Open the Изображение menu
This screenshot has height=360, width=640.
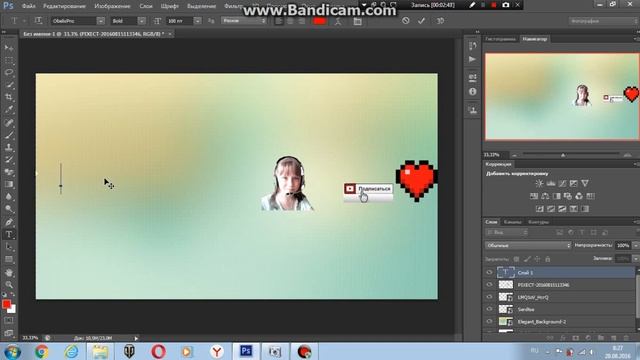[112, 6]
